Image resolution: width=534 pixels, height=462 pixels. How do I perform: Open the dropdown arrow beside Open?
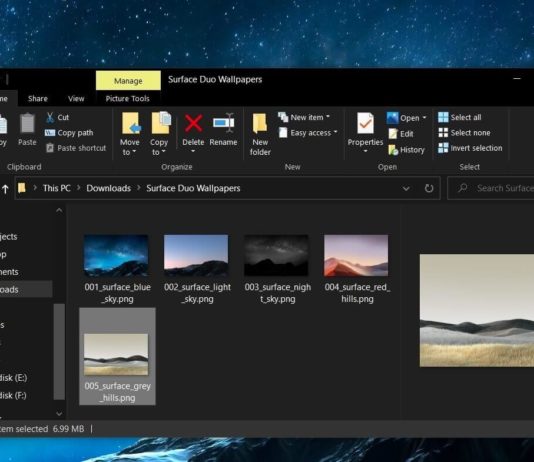(424, 118)
